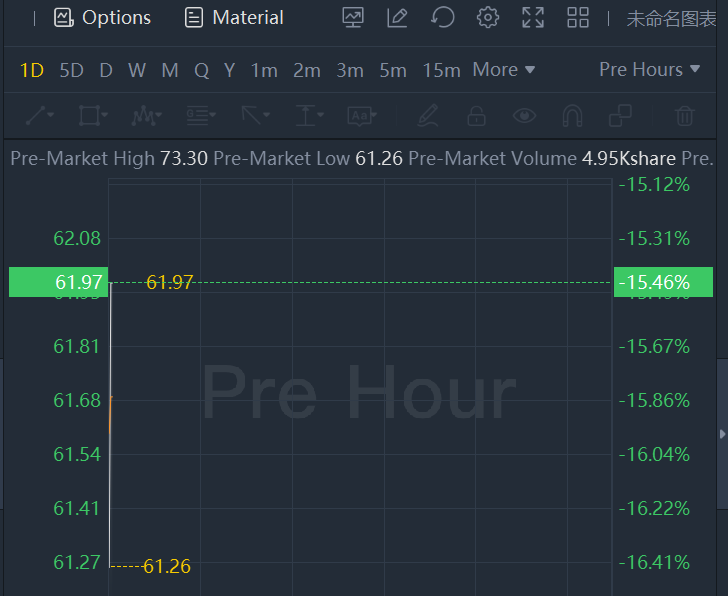Click the edit pencil icon in top bar
Image resolution: width=728 pixels, height=596 pixels.
[397, 17]
